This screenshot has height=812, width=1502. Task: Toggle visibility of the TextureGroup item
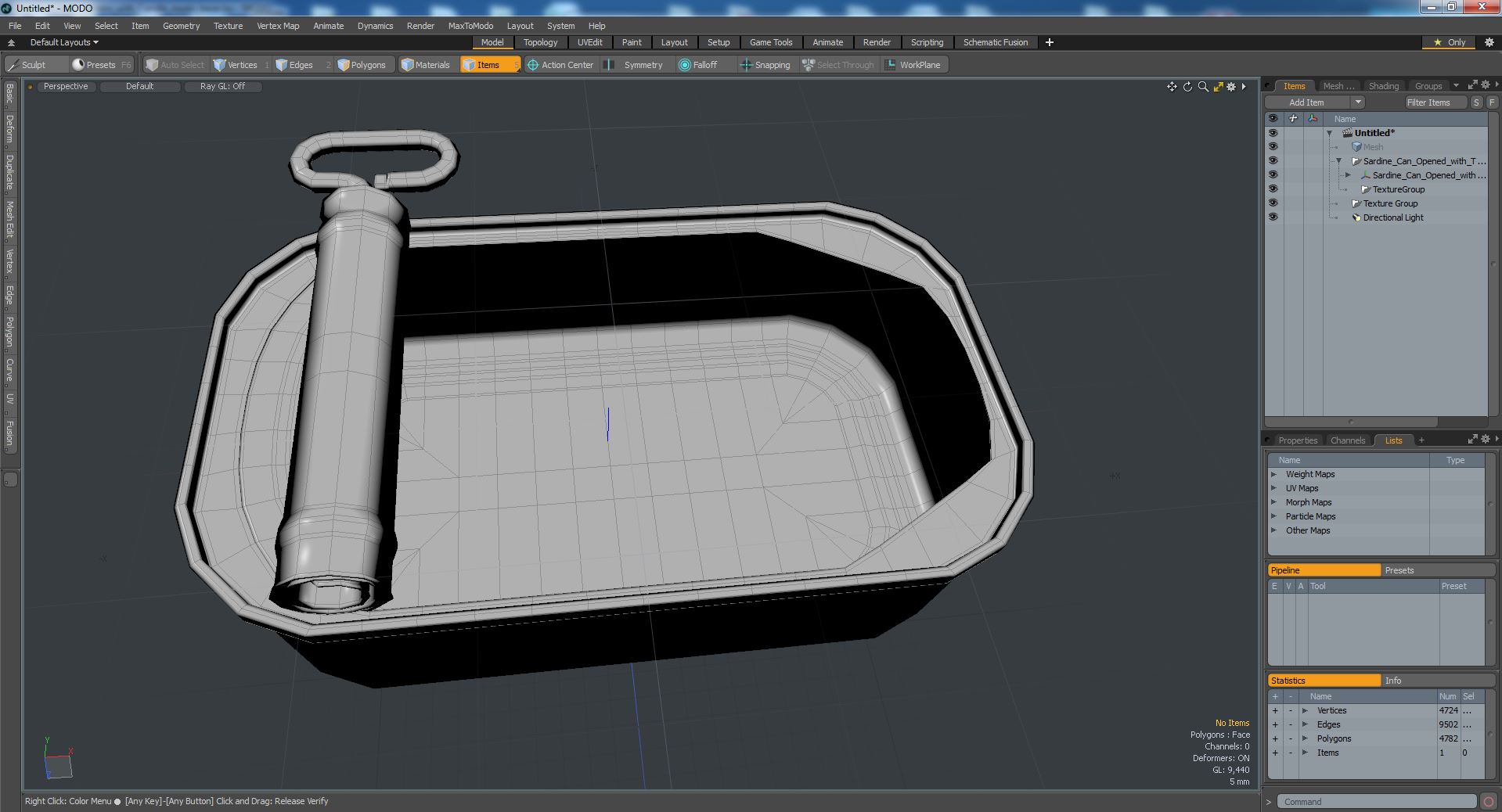pyautogui.click(x=1273, y=189)
